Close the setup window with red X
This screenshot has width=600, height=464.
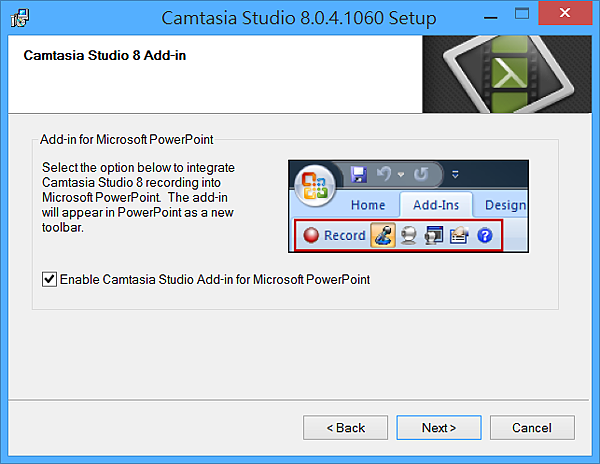(565, 13)
